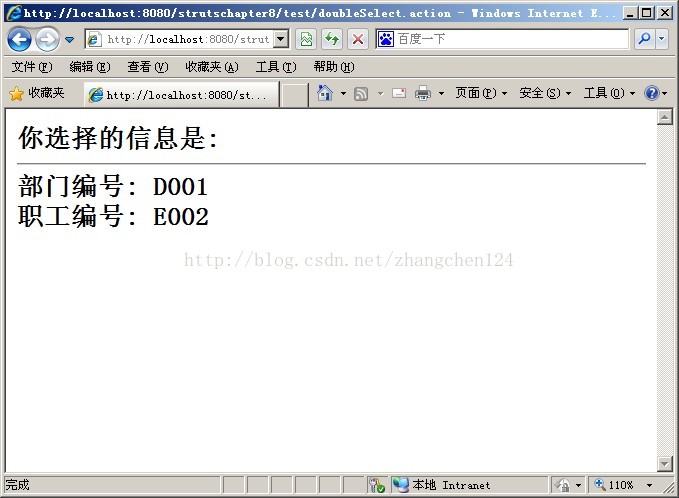Click the magnifier search button
Image resolution: width=679 pixels, height=498 pixels.
click(x=644, y=39)
